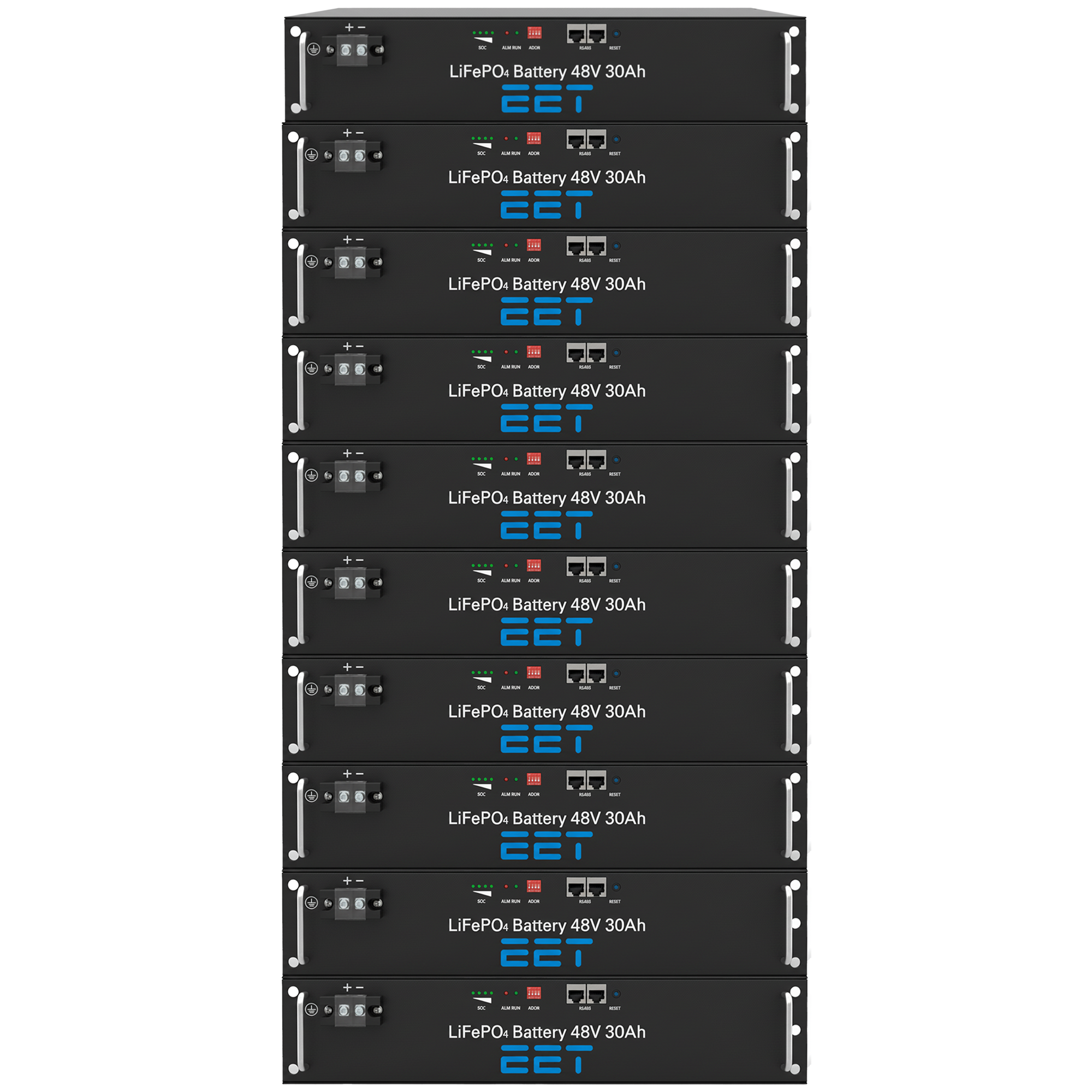Toggle the red ADDR DIP switch on bottommost battery
The width and height of the screenshot is (1092, 1092).
click(534, 993)
